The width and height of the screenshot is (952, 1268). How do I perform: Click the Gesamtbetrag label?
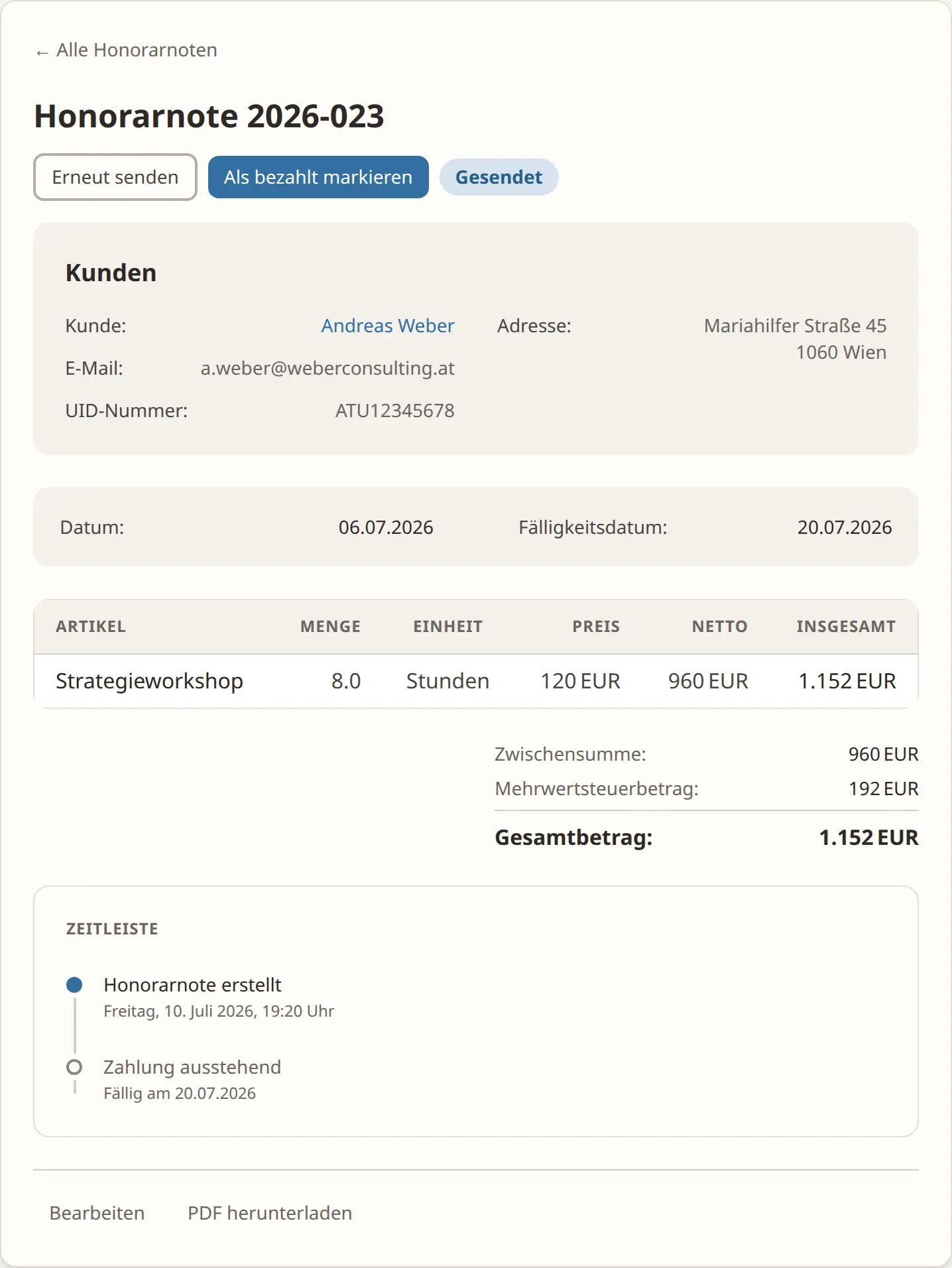click(573, 838)
